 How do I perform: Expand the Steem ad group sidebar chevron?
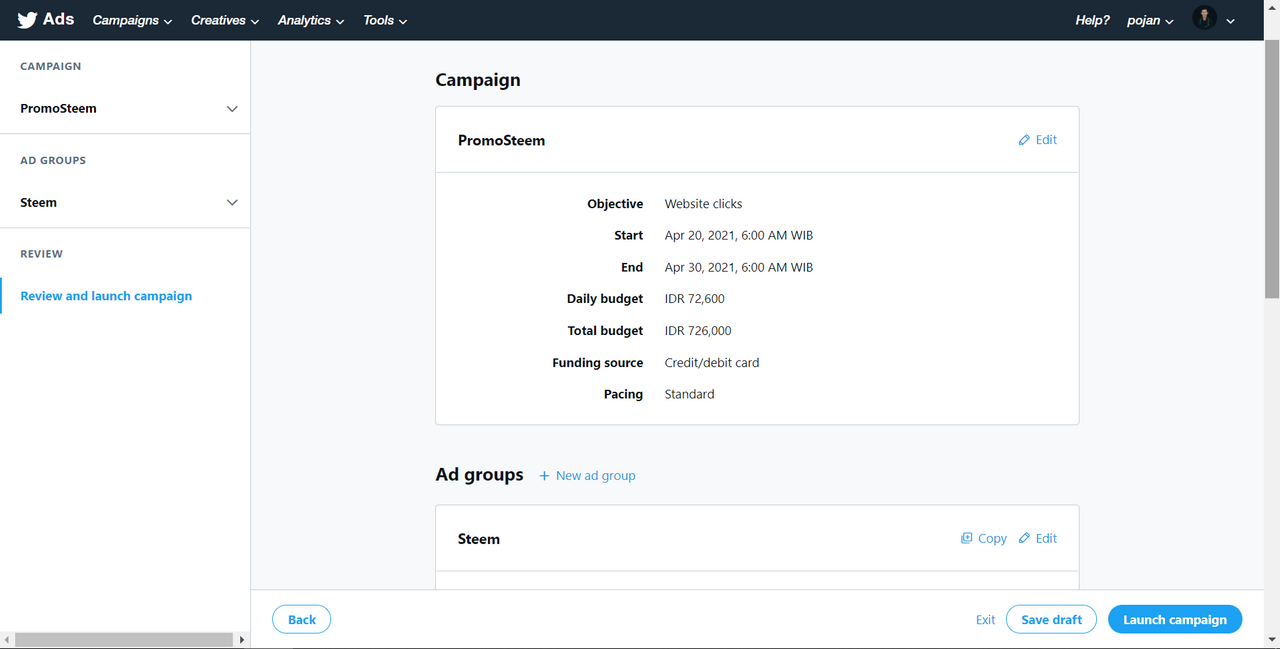[x=232, y=203]
